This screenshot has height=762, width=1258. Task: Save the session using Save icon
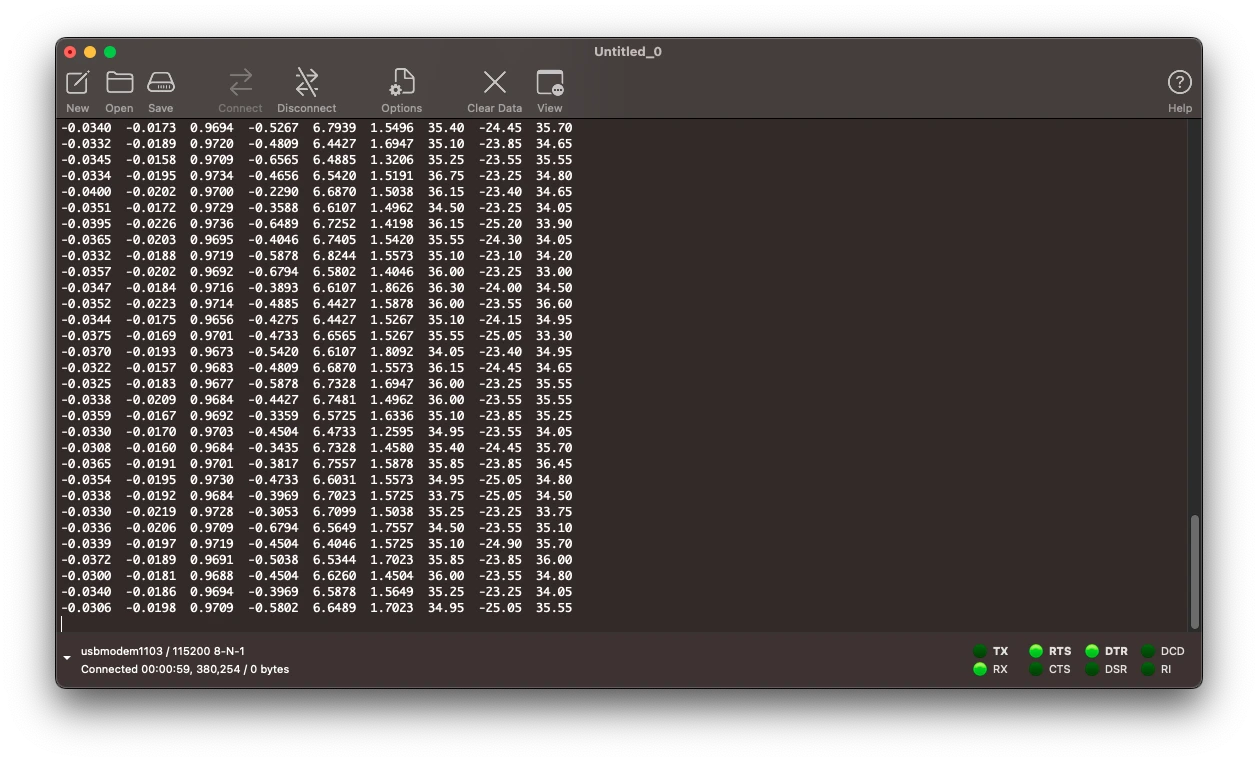click(x=160, y=83)
